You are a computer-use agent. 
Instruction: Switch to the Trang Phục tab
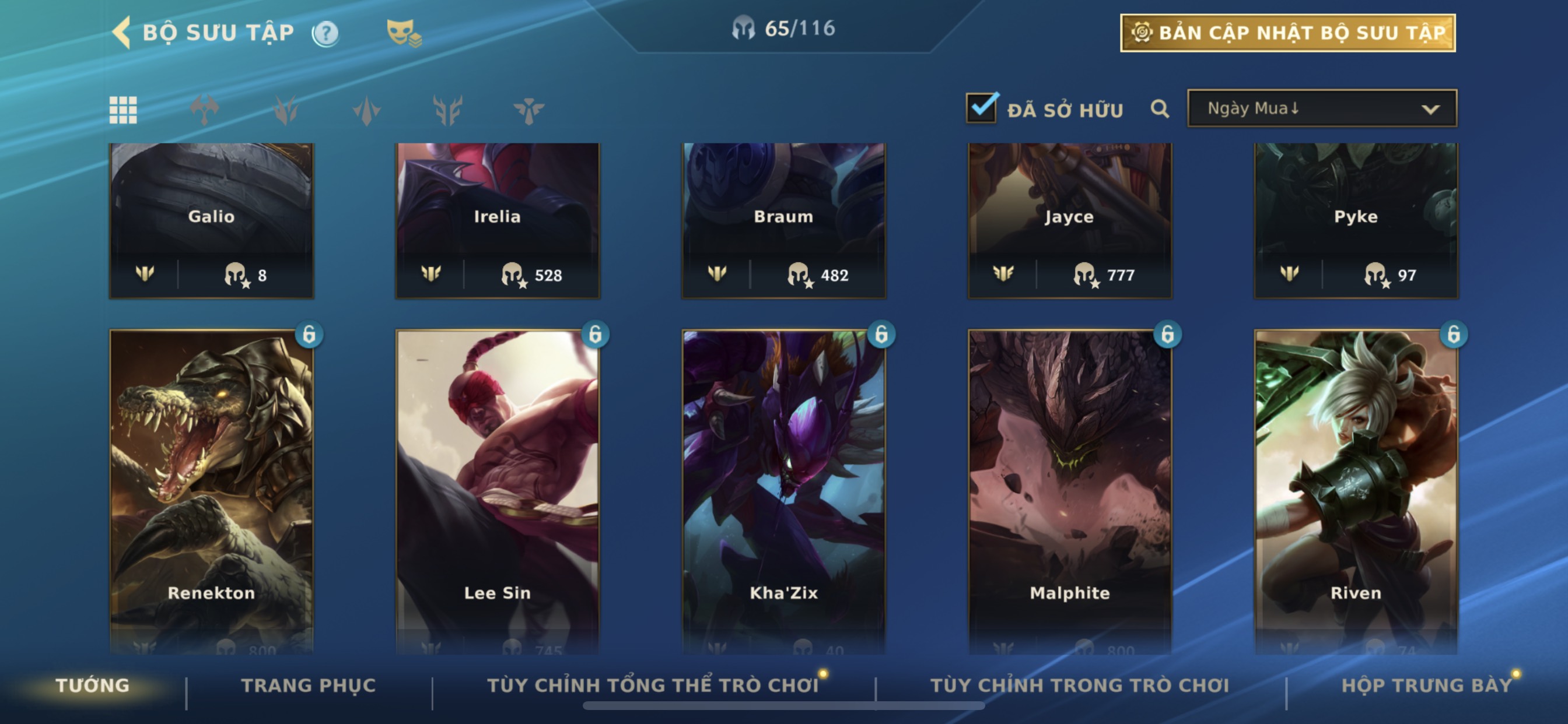tap(309, 685)
